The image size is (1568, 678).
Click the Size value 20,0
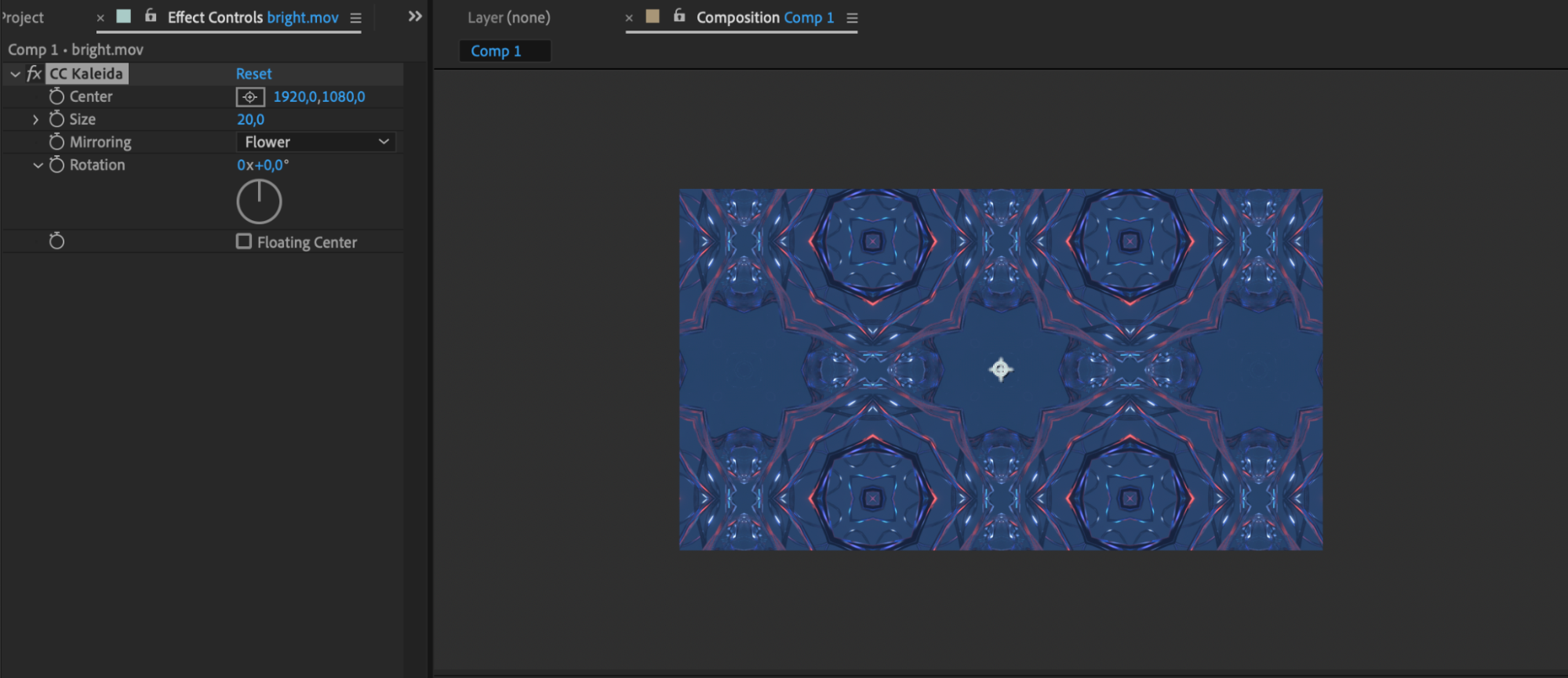click(250, 119)
